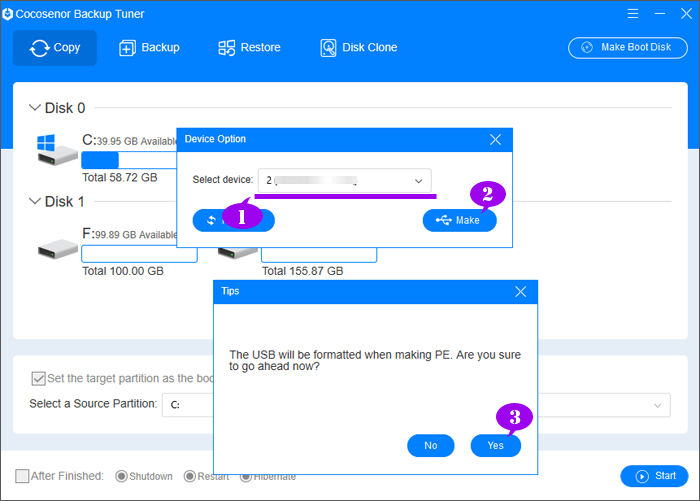
Task: Click the play icon on Start button
Action: [x=642, y=476]
